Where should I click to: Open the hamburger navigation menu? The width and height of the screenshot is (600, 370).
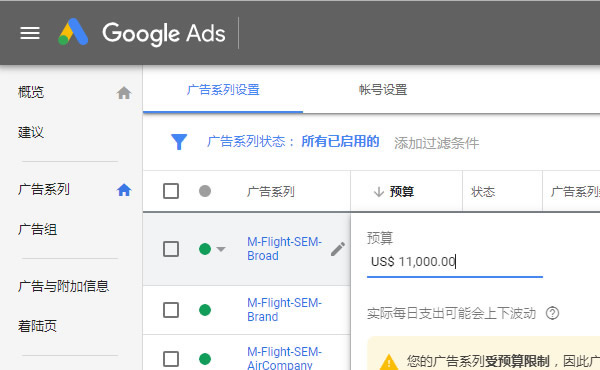pyautogui.click(x=30, y=33)
